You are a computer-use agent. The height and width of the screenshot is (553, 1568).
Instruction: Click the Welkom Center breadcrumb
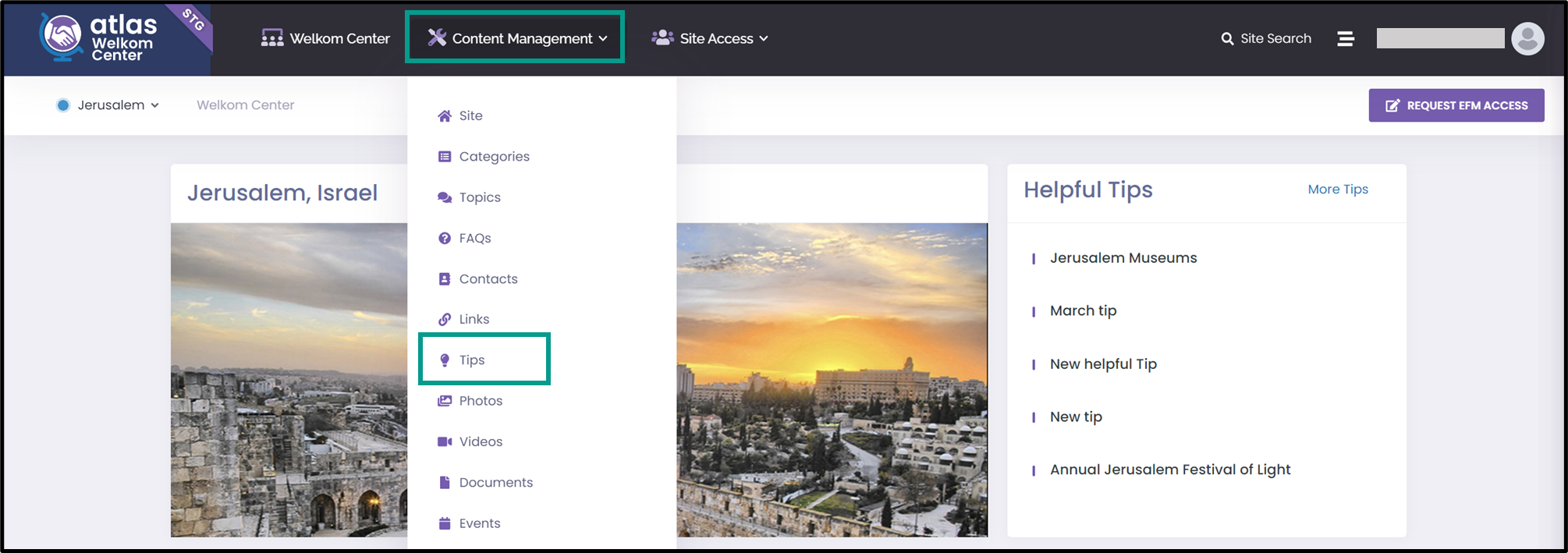tap(246, 105)
